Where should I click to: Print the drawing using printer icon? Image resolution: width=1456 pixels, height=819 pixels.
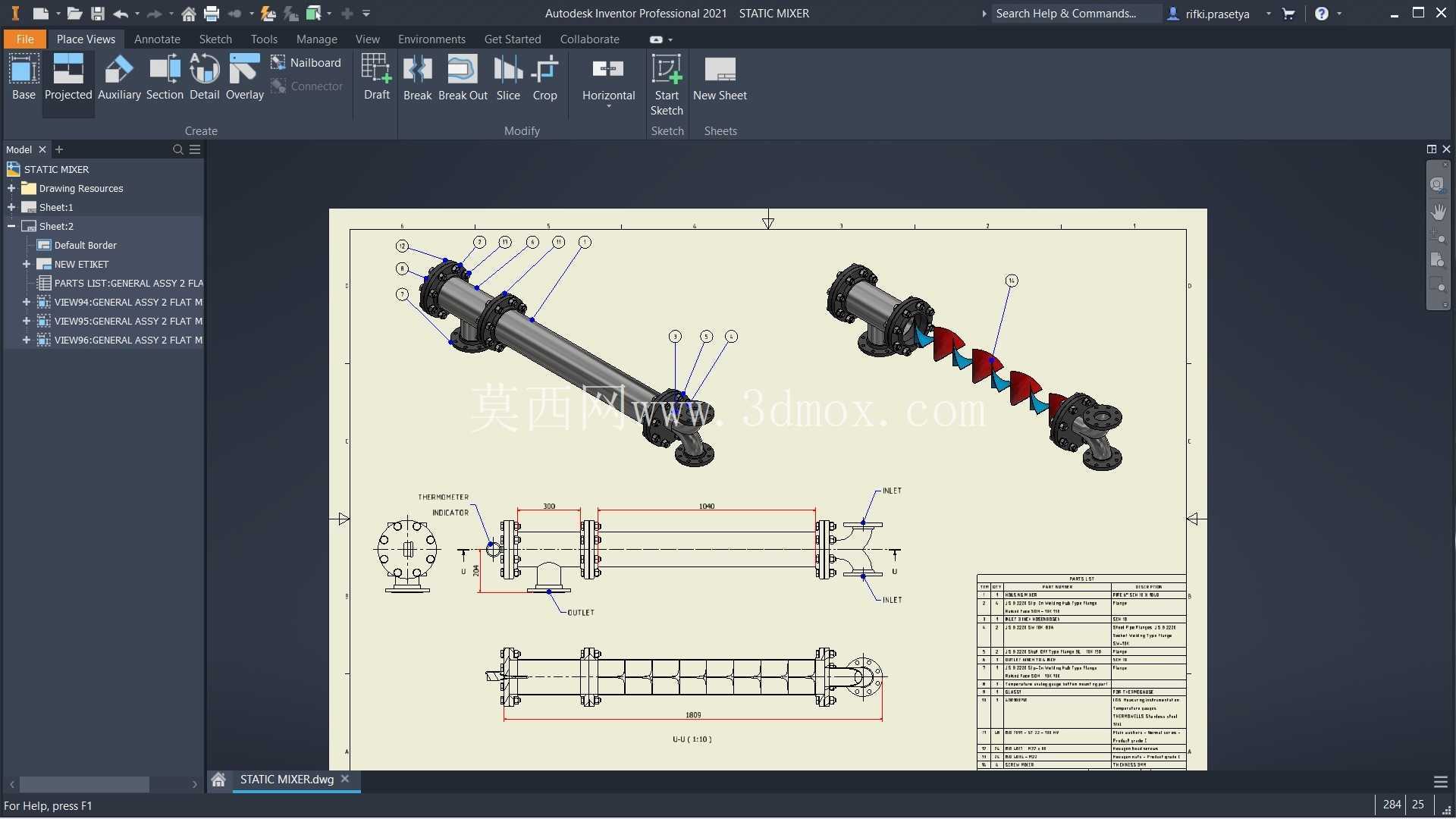pos(212,13)
